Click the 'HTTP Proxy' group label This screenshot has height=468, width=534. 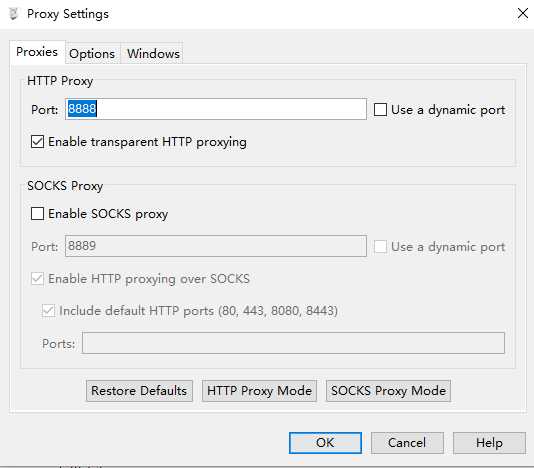point(60,81)
